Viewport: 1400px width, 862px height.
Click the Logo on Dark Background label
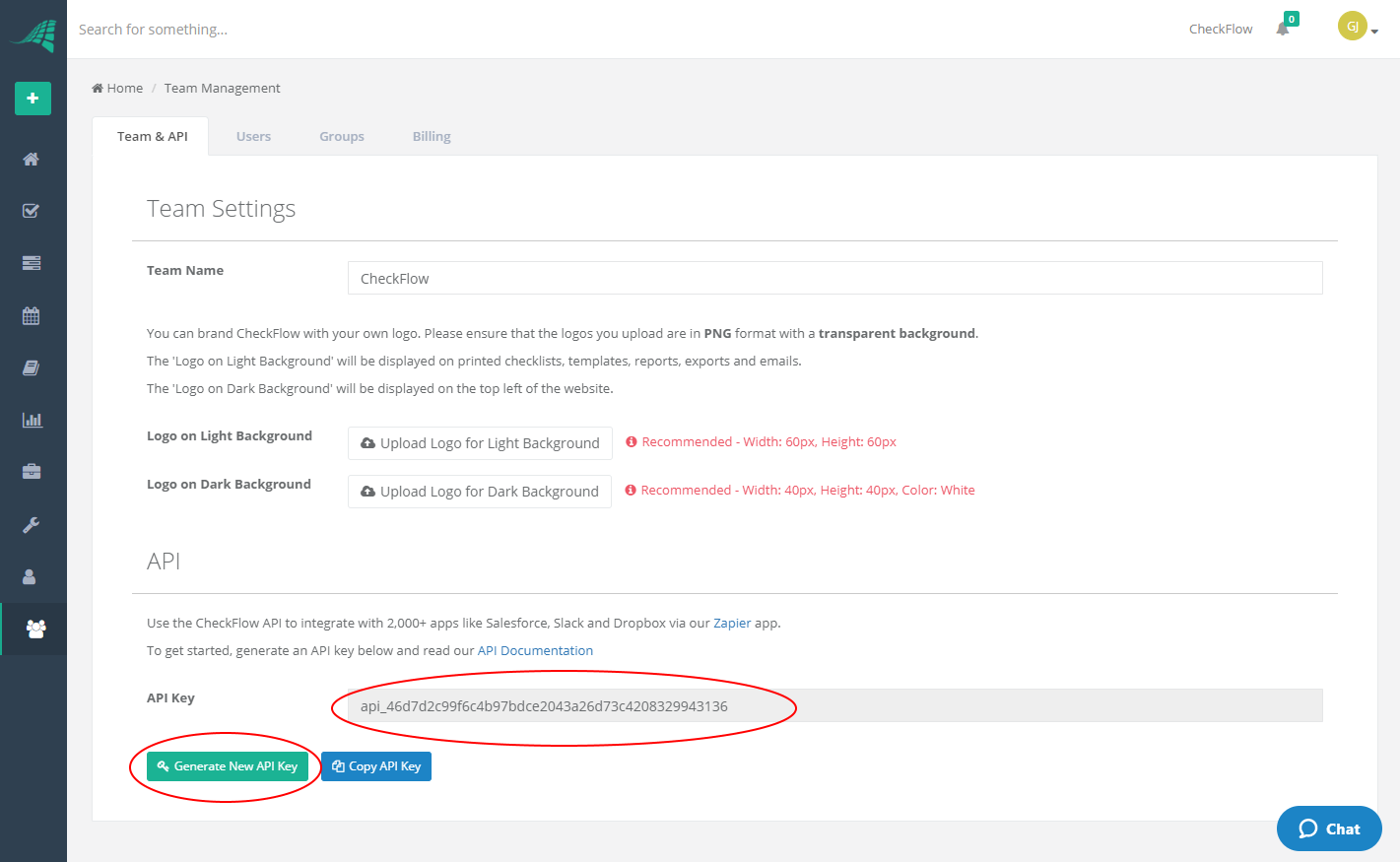(x=229, y=485)
